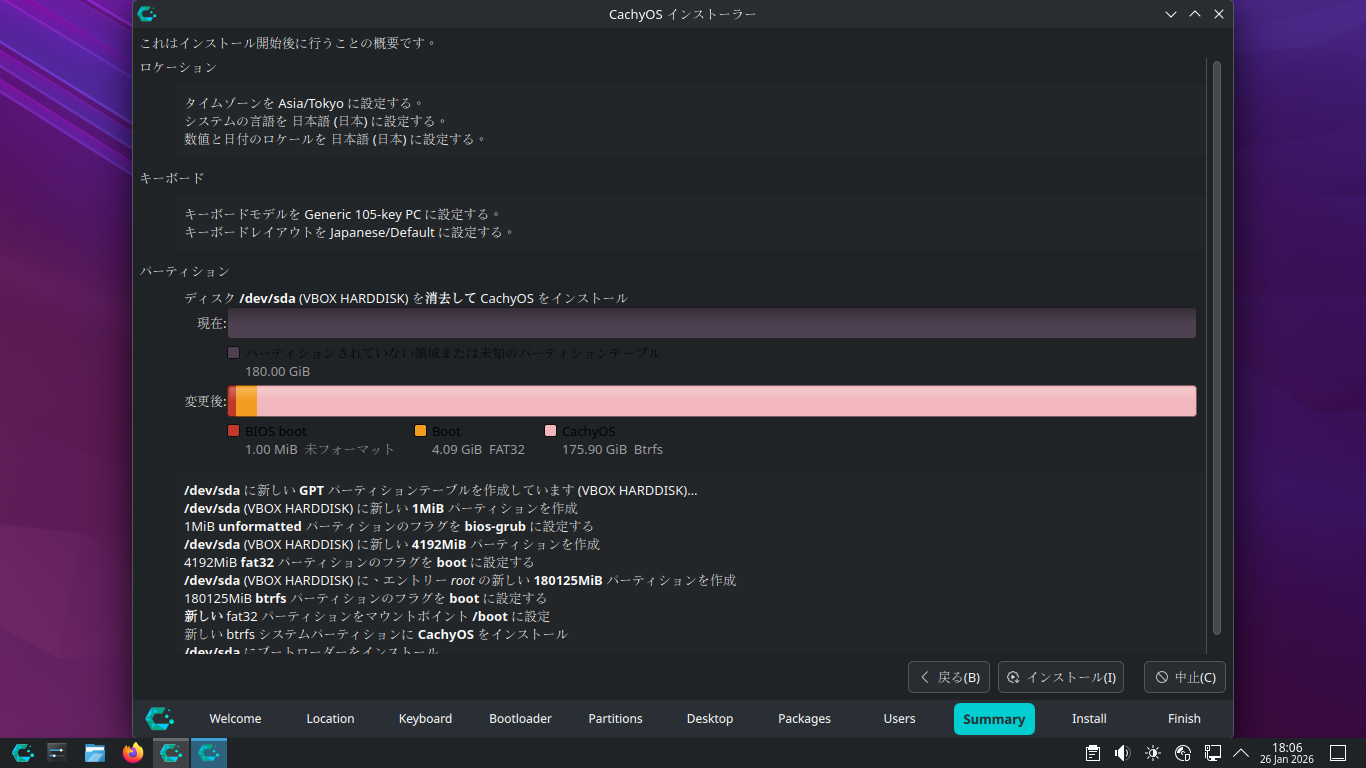
Task: Click the 戻る(B) back button
Action: [x=949, y=677]
